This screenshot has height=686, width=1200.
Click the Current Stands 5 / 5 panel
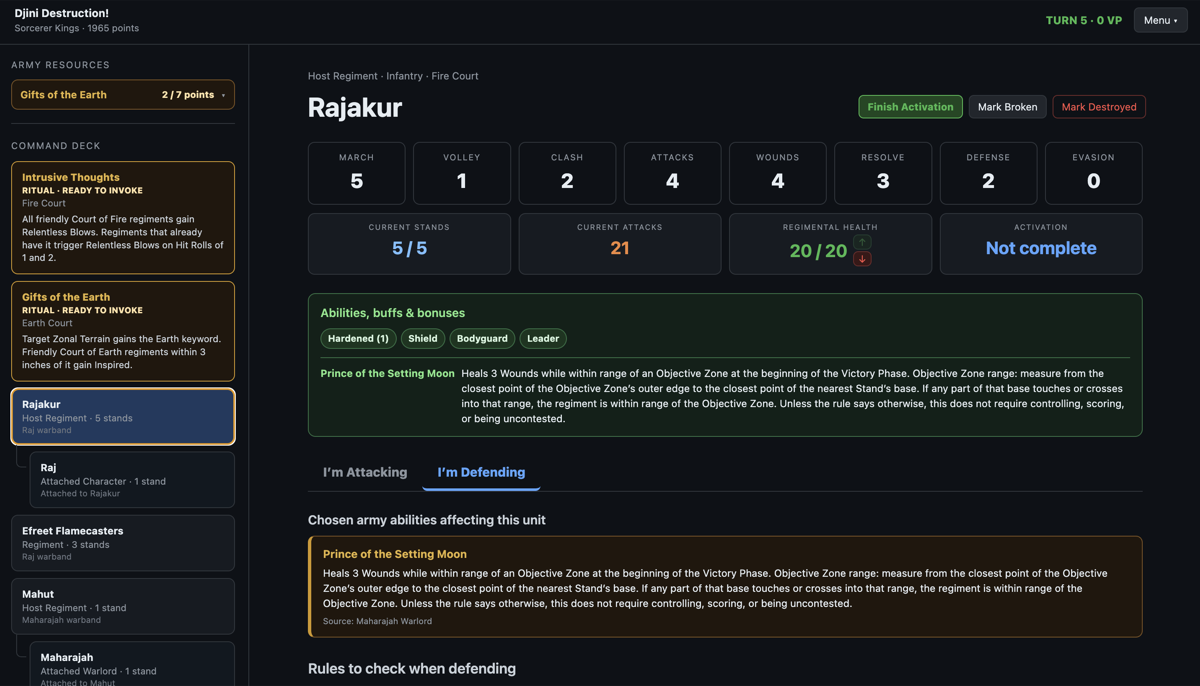(409, 243)
